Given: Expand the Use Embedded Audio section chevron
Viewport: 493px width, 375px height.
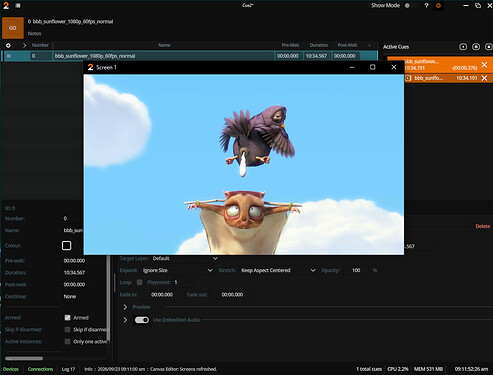Looking at the screenshot, I should 125,320.
